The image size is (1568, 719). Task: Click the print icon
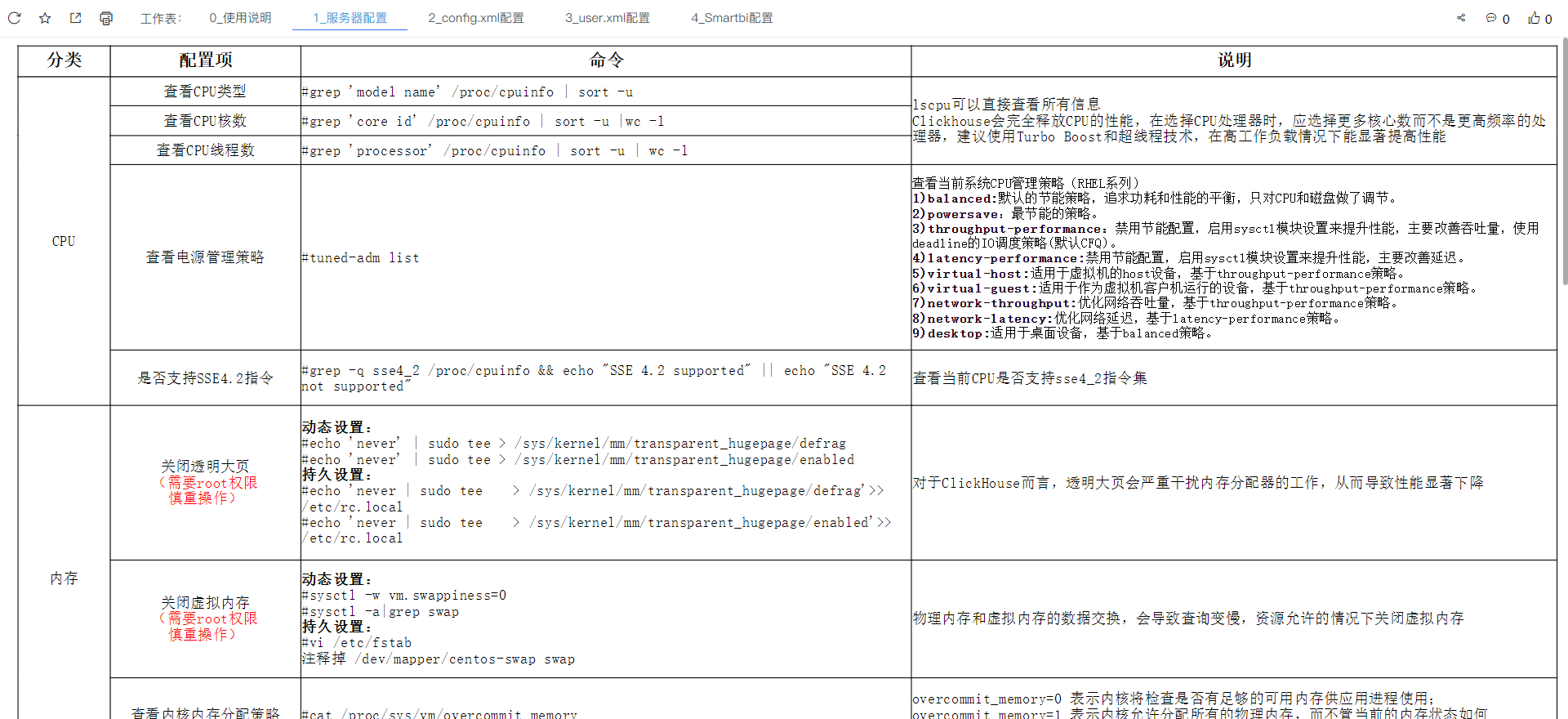106,18
